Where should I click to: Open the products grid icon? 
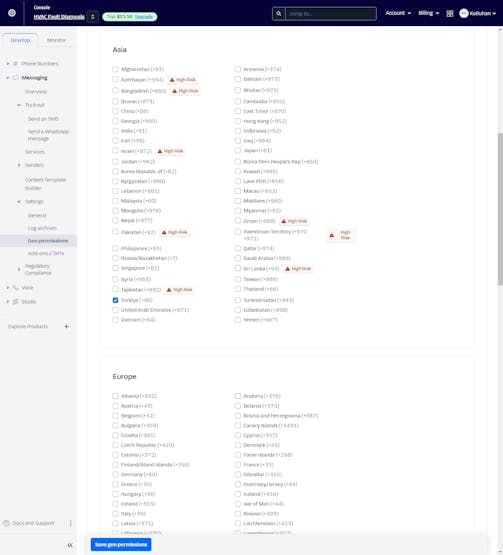[450, 13]
